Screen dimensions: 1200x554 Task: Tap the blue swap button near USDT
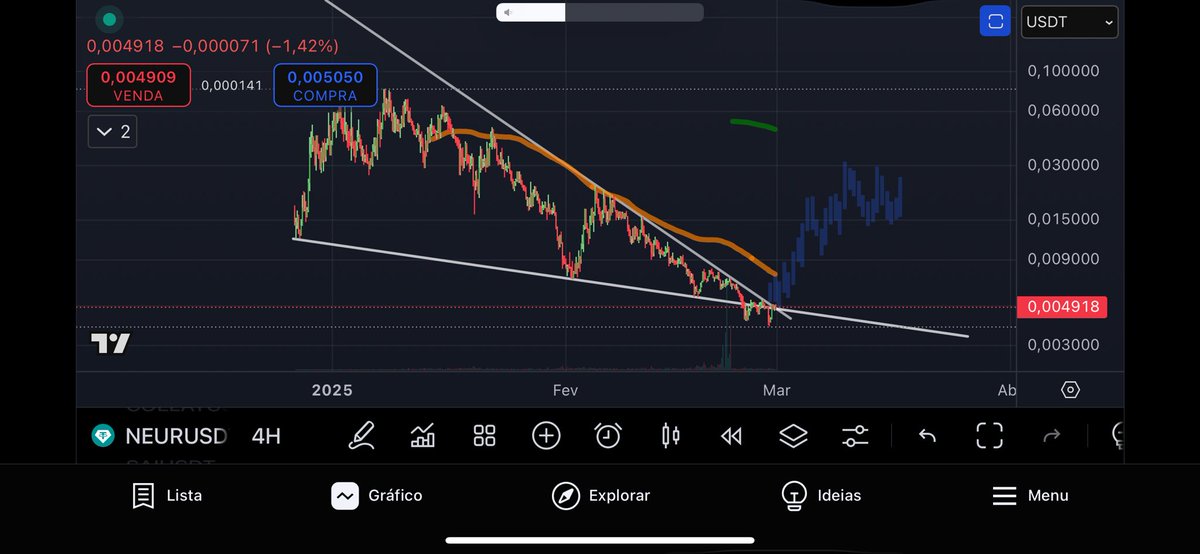click(995, 21)
